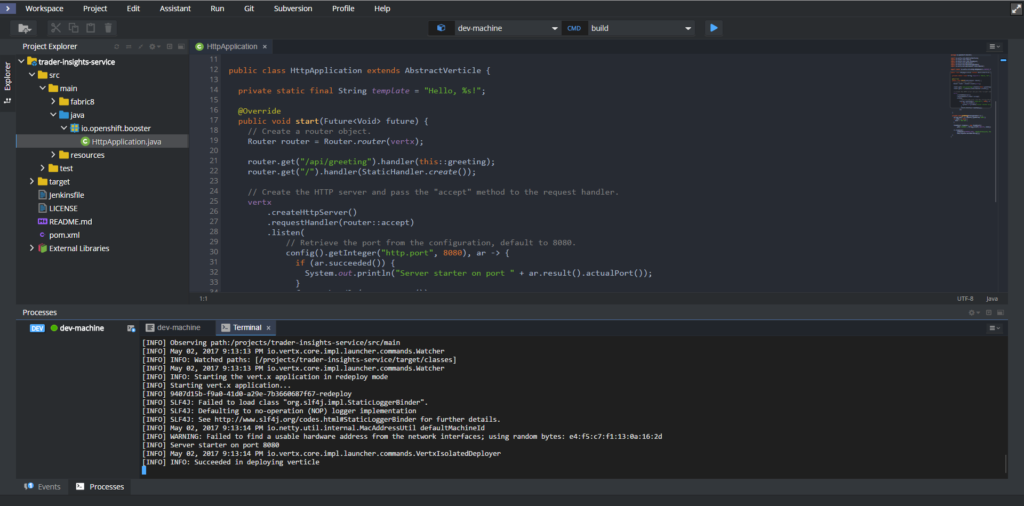Screen dimensions: 1024x506
Task: Click the Cut scissors icon in toolbar
Action: (x=56, y=28)
